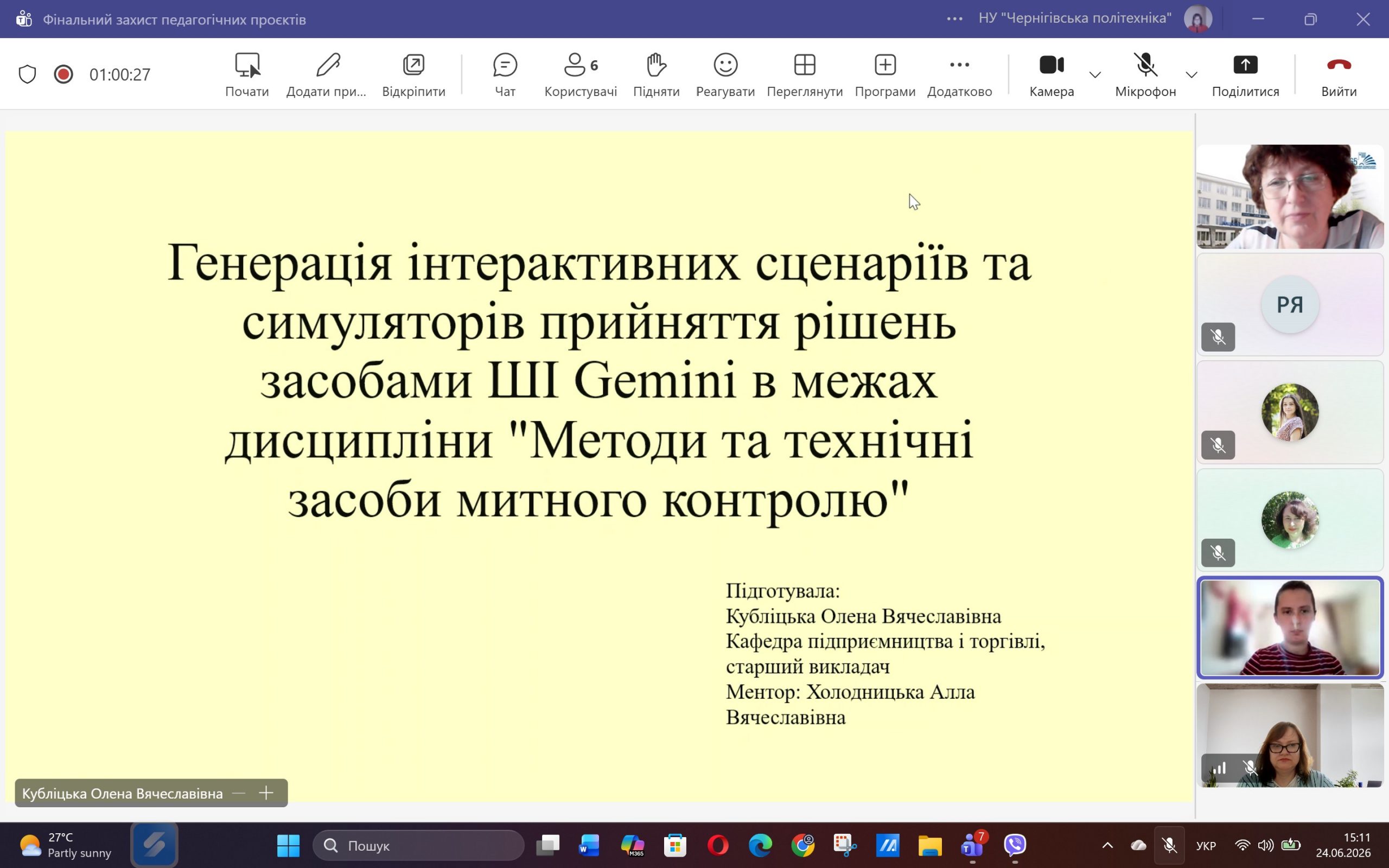Start annotating with the Додати при... pen
This screenshot has height=868, width=1389.
pyautogui.click(x=327, y=75)
